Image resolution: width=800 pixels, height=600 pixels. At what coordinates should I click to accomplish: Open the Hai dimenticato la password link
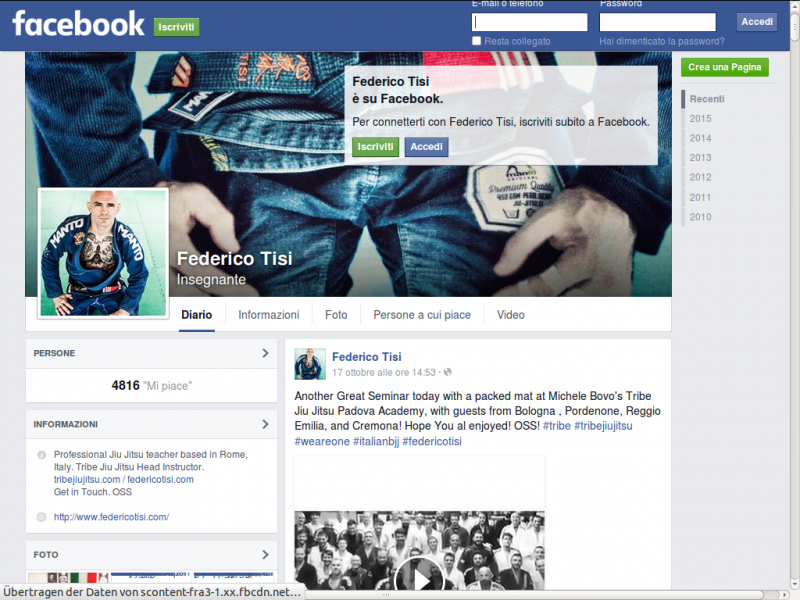tap(661, 41)
